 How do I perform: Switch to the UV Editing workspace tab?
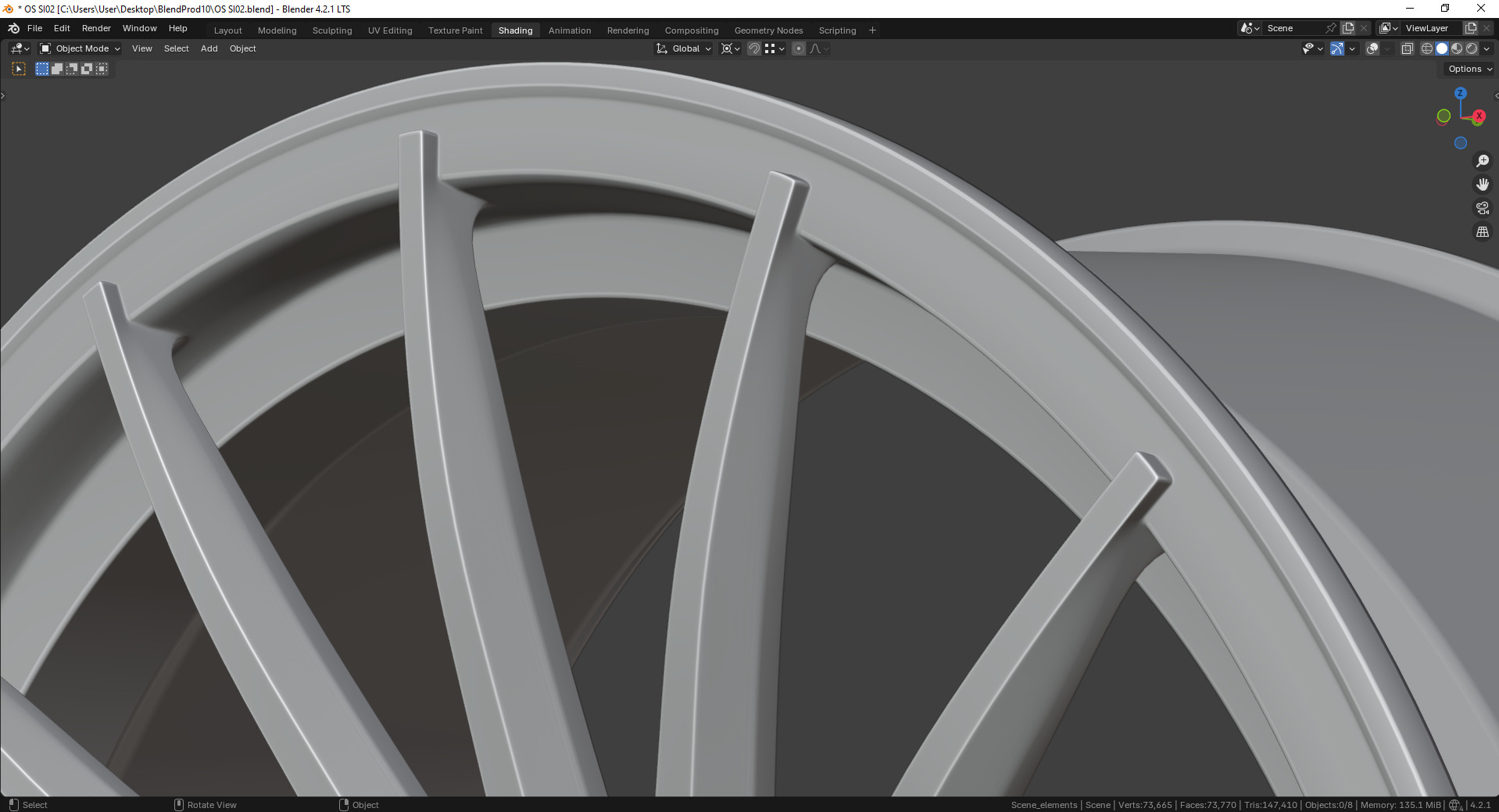pos(390,30)
